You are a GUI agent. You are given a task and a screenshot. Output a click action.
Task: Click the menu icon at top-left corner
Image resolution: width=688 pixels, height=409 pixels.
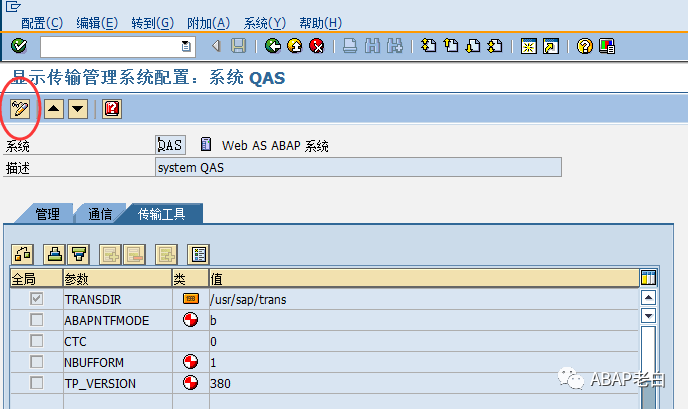coord(13,7)
